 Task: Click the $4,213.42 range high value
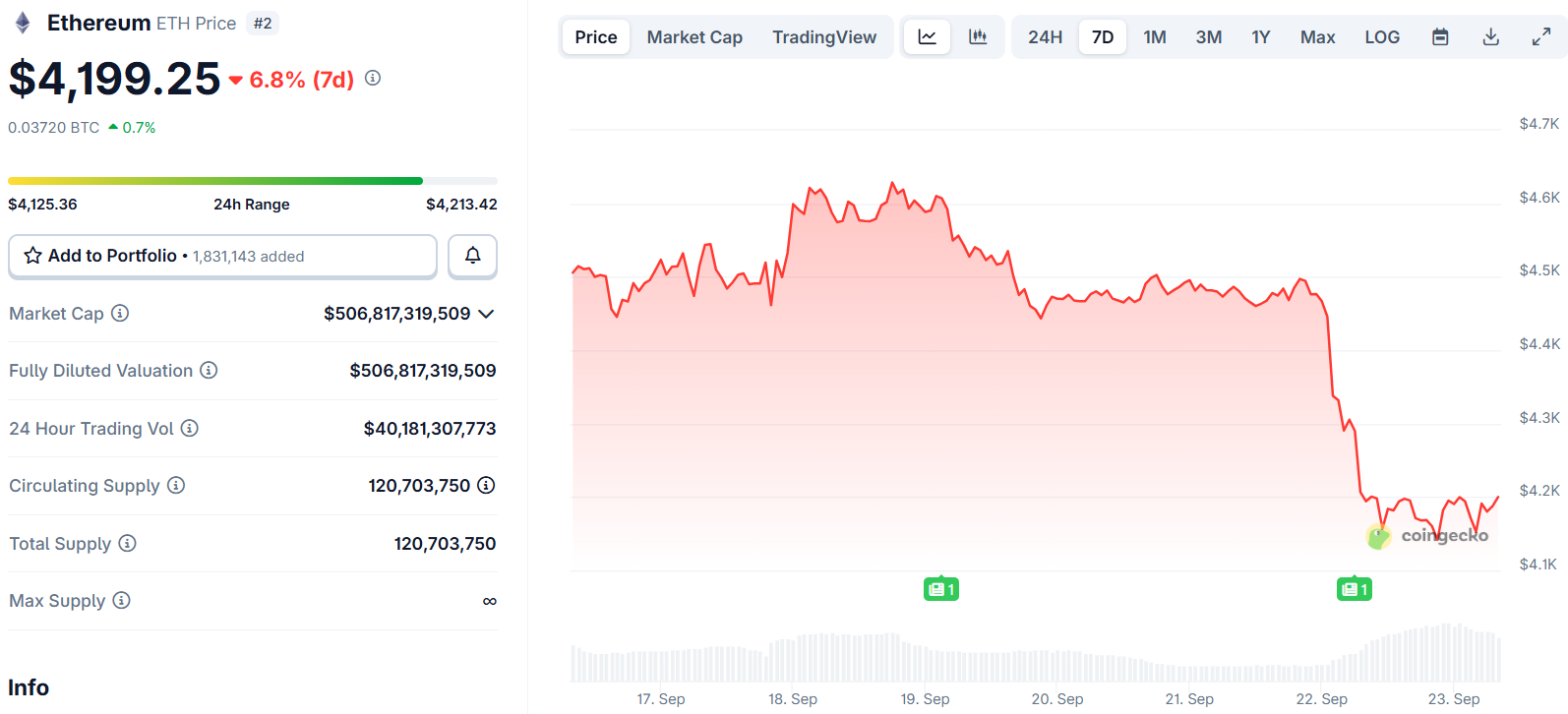tap(461, 205)
